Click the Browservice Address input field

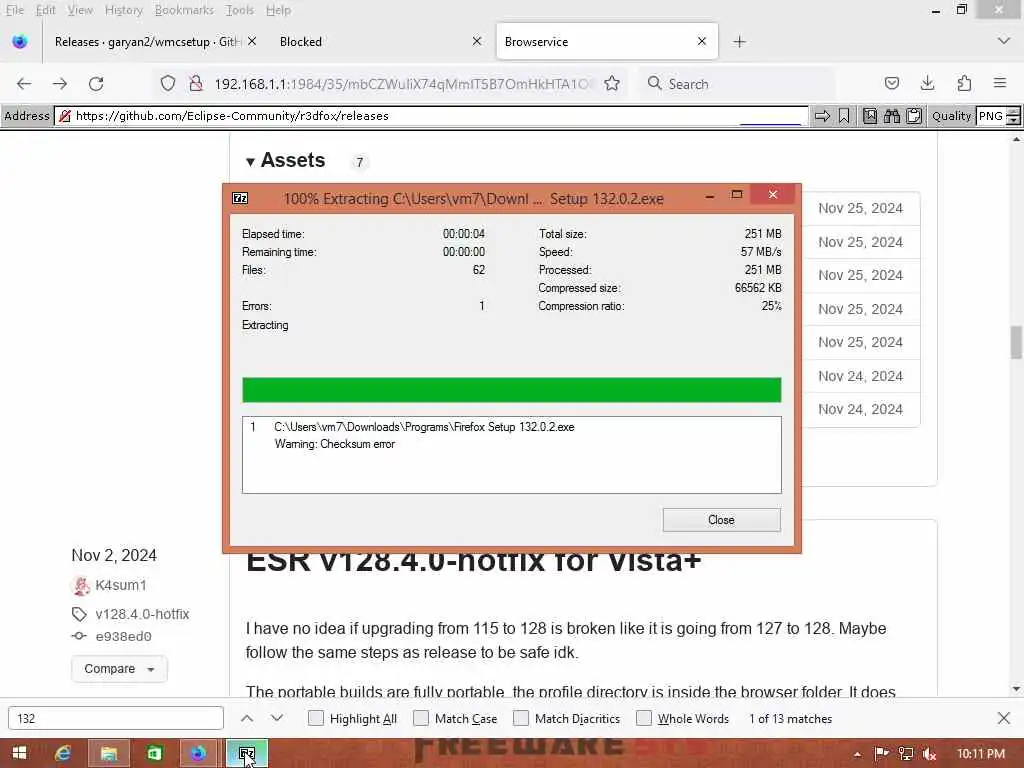point(431,116)
